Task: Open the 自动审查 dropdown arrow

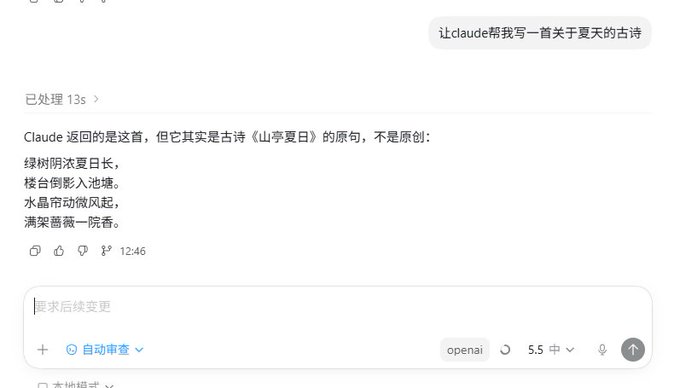Action: coord(139,349)
